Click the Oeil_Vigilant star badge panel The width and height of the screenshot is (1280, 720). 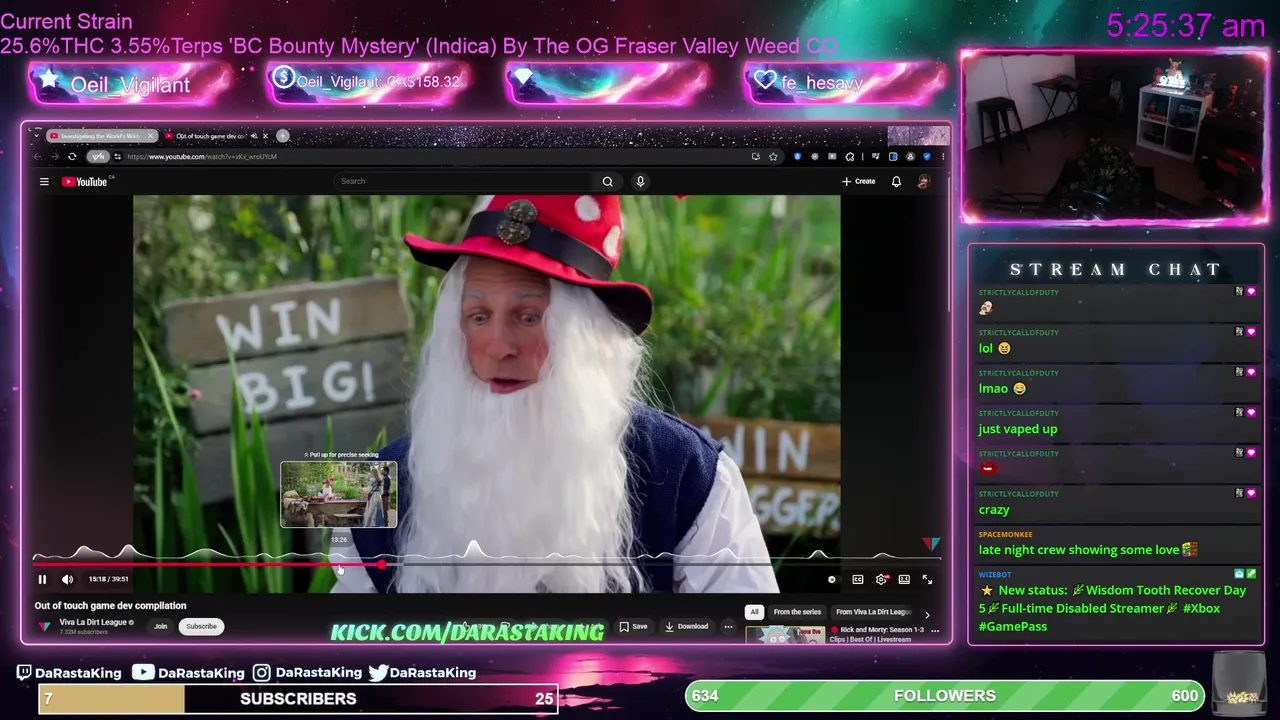[x=130, y=84]
